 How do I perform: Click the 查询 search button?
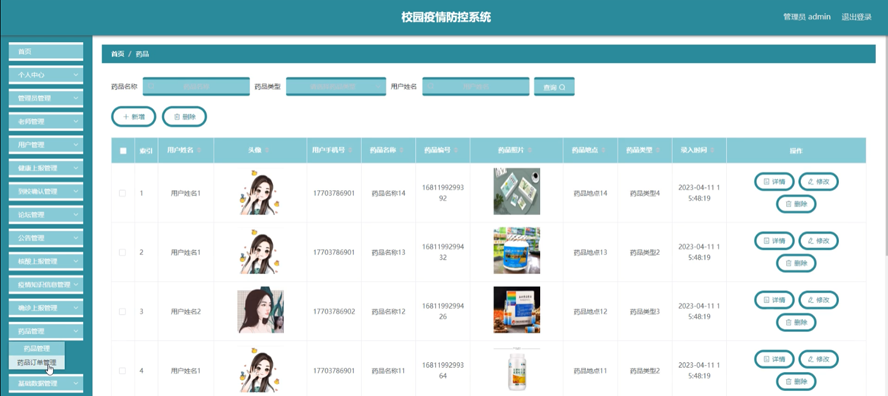click(554, 87)
